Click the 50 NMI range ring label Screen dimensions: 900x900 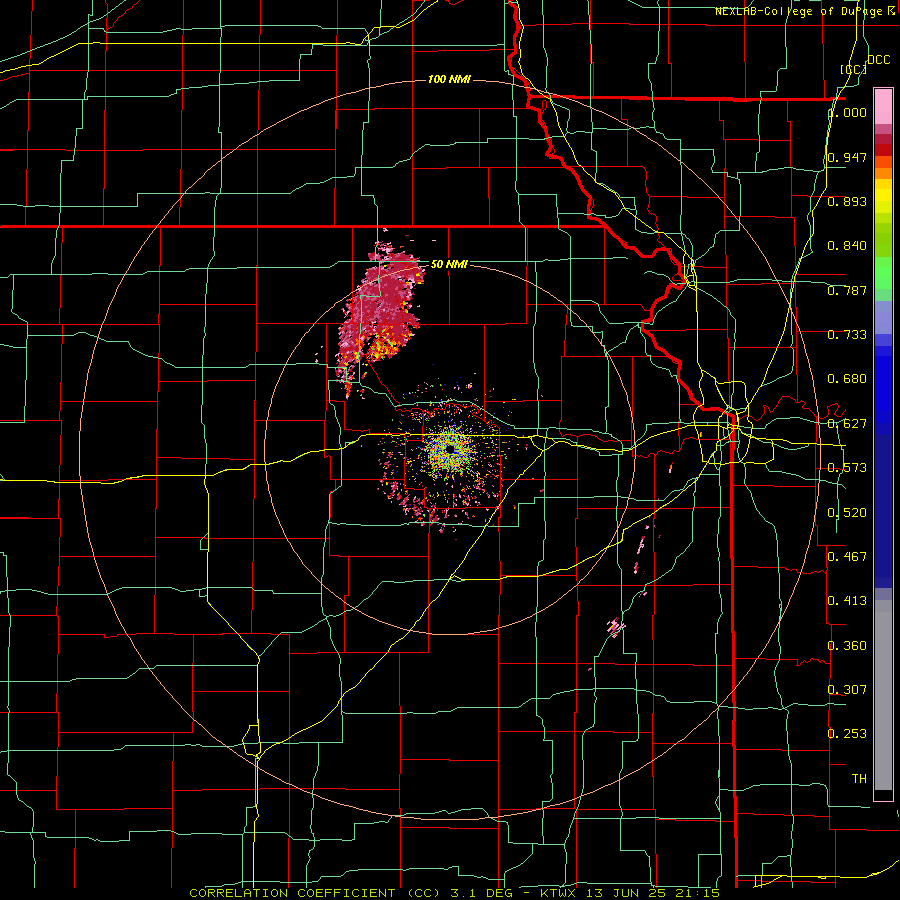[449, 264]
